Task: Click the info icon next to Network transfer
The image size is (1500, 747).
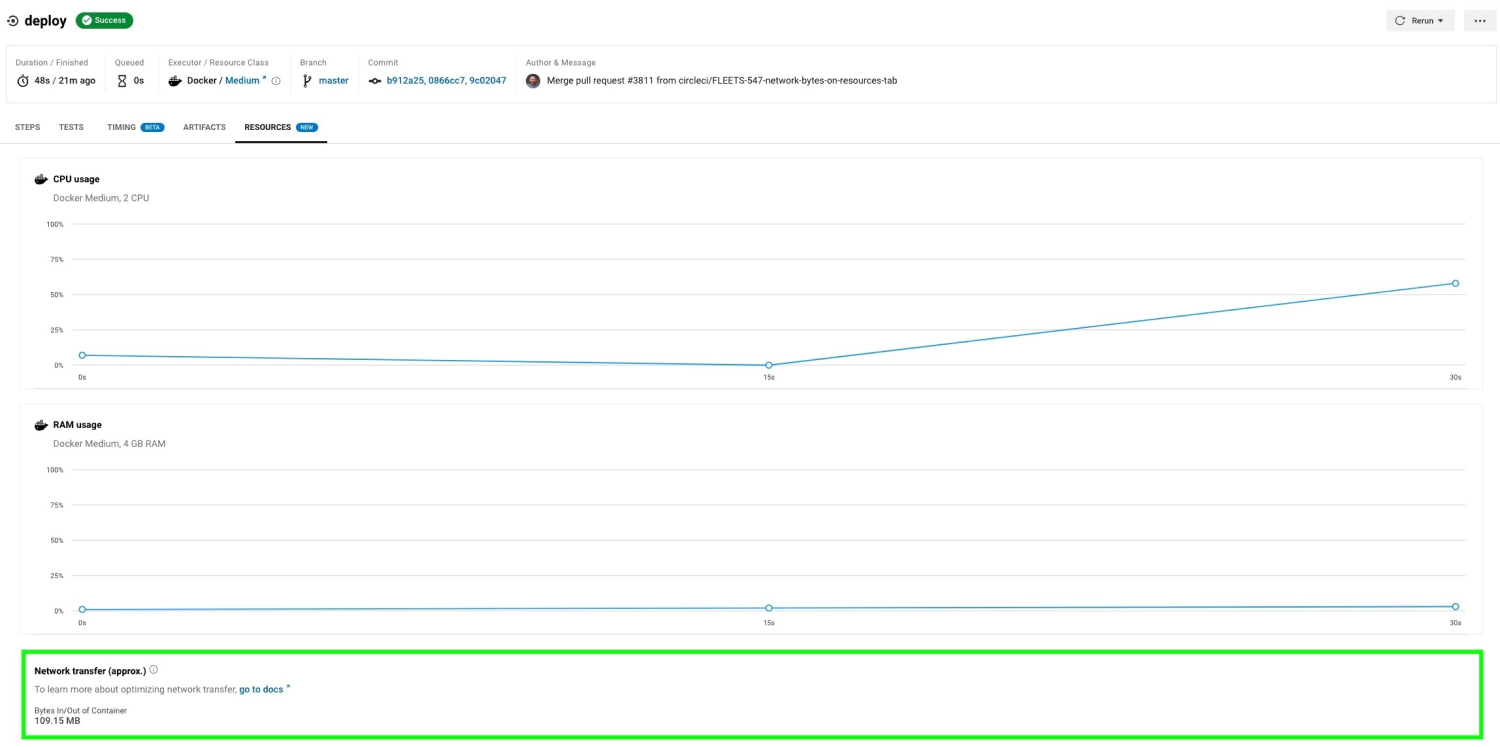Action: 153,670
